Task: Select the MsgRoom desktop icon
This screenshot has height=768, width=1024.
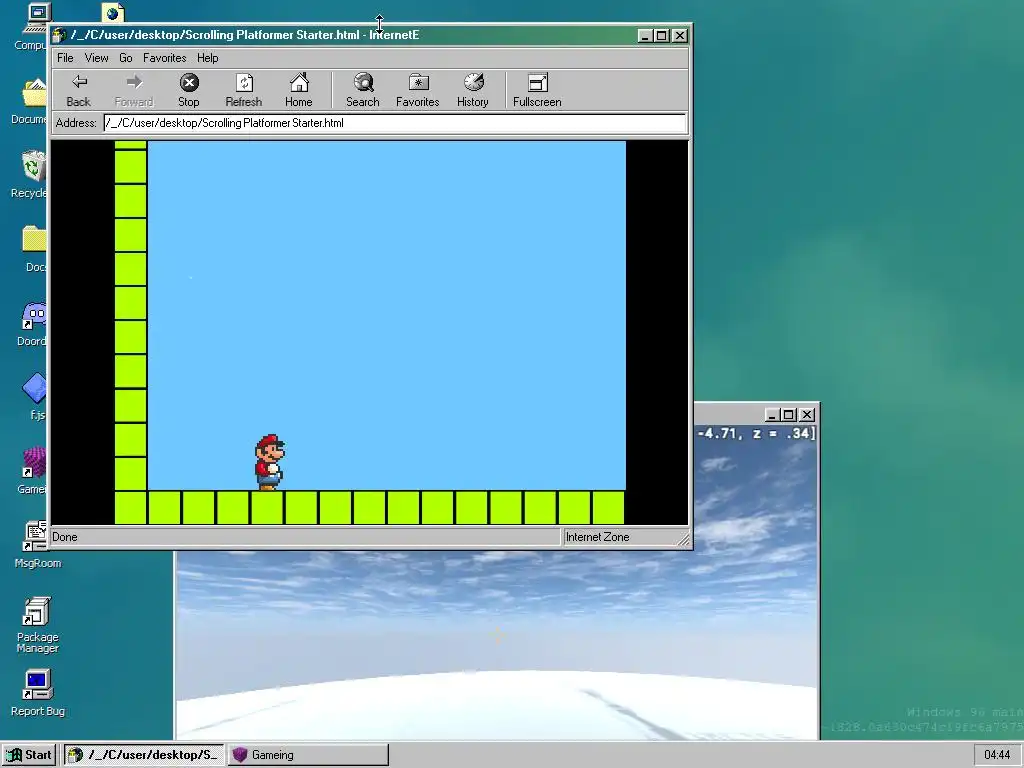Action: click(x=37, y=545)
